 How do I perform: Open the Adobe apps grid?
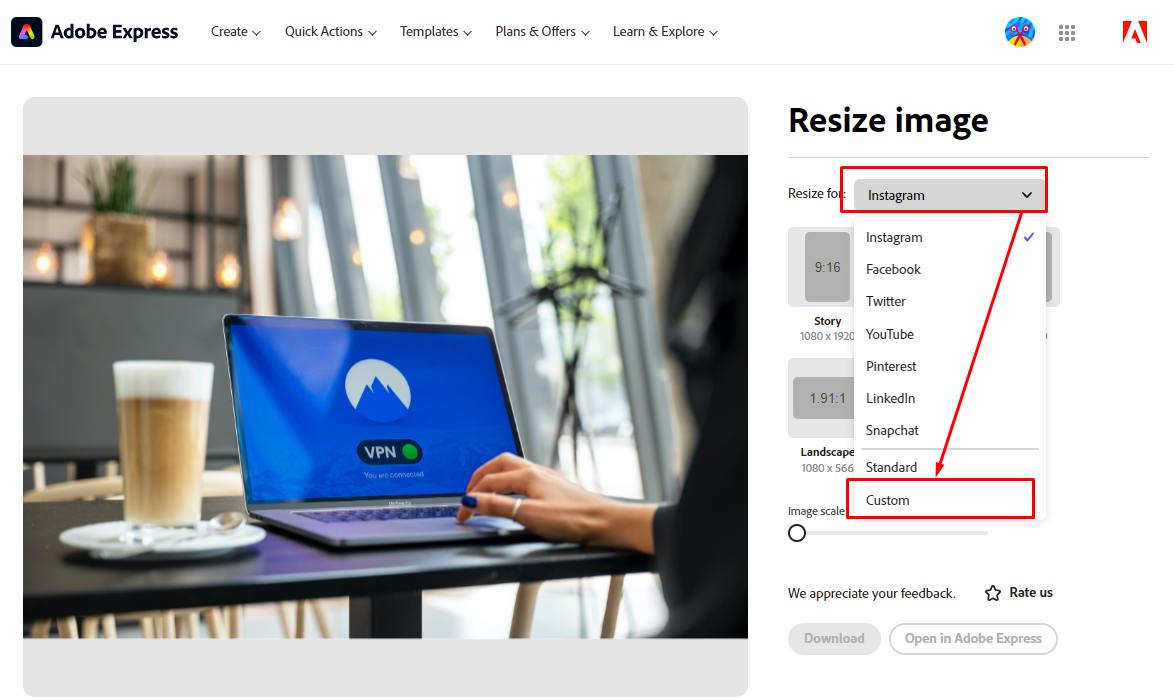[1066, 32]
